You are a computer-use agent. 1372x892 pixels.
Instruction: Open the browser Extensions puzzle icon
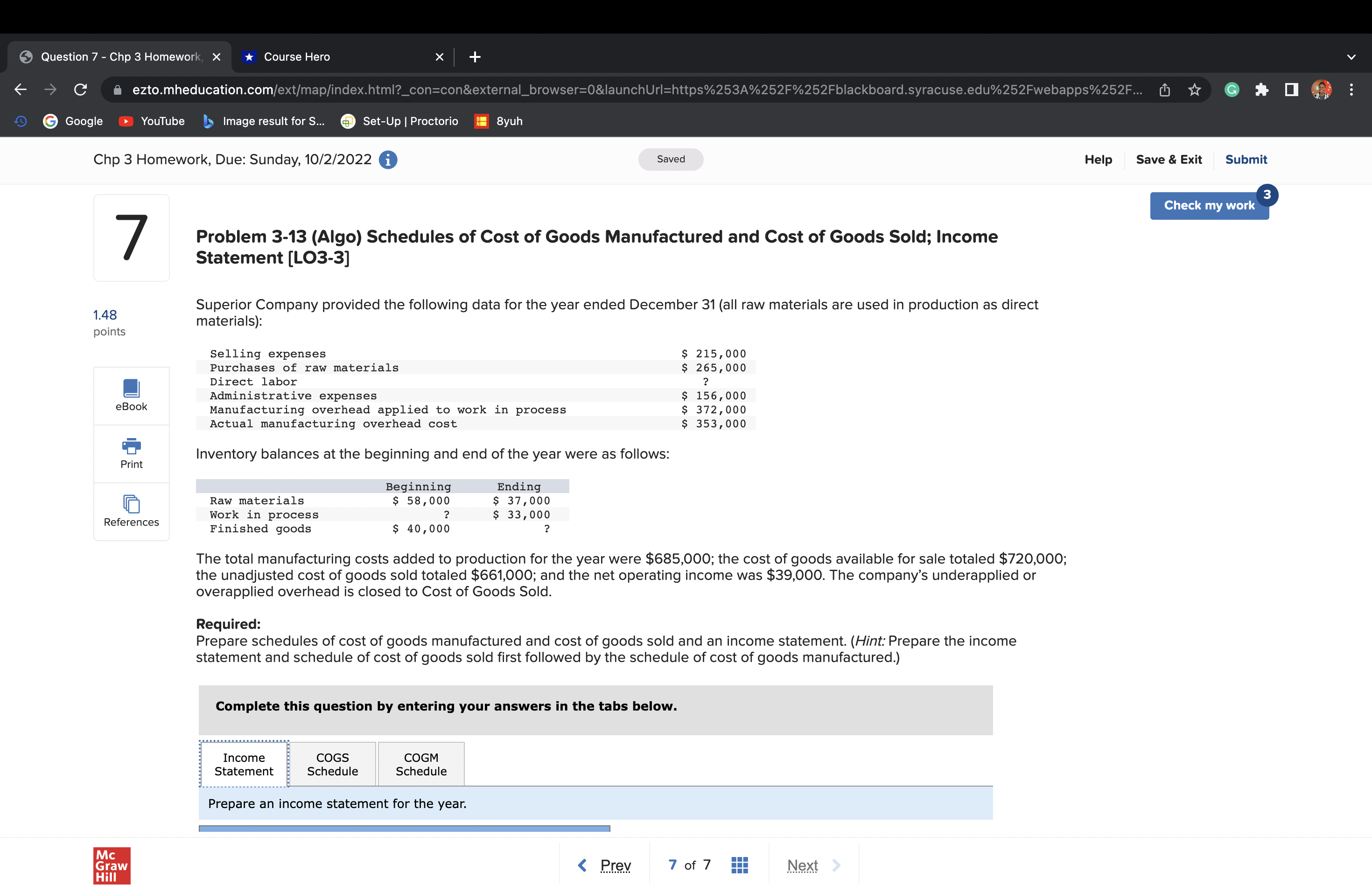(1261, 90)
